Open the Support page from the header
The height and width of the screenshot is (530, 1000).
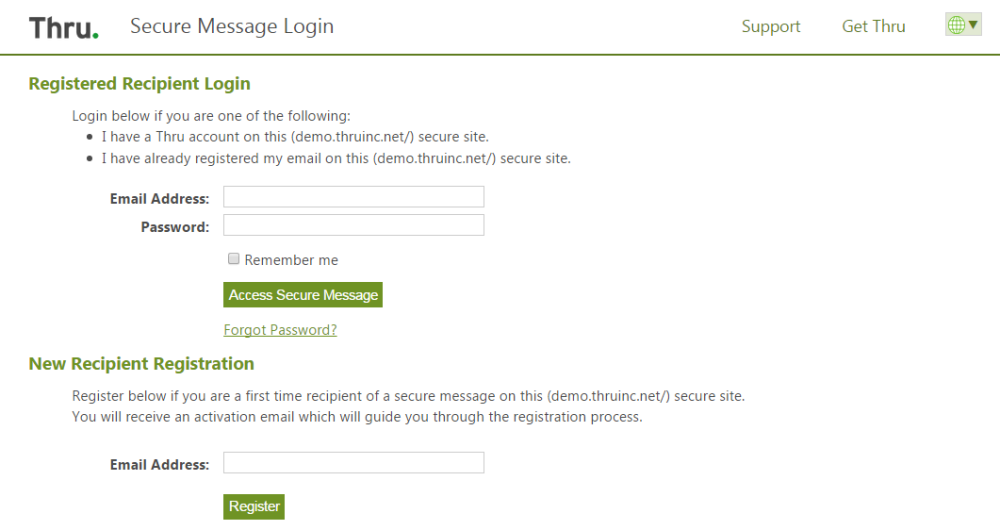point(770,26)
